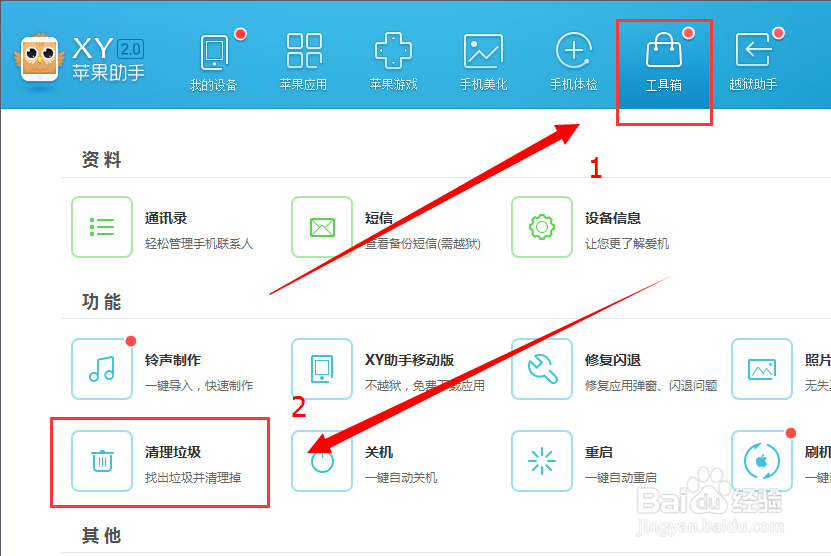Screen dimensions: 831x556
Task: Click the 轻松管理手机联系人 description
Action: point(199,244)
